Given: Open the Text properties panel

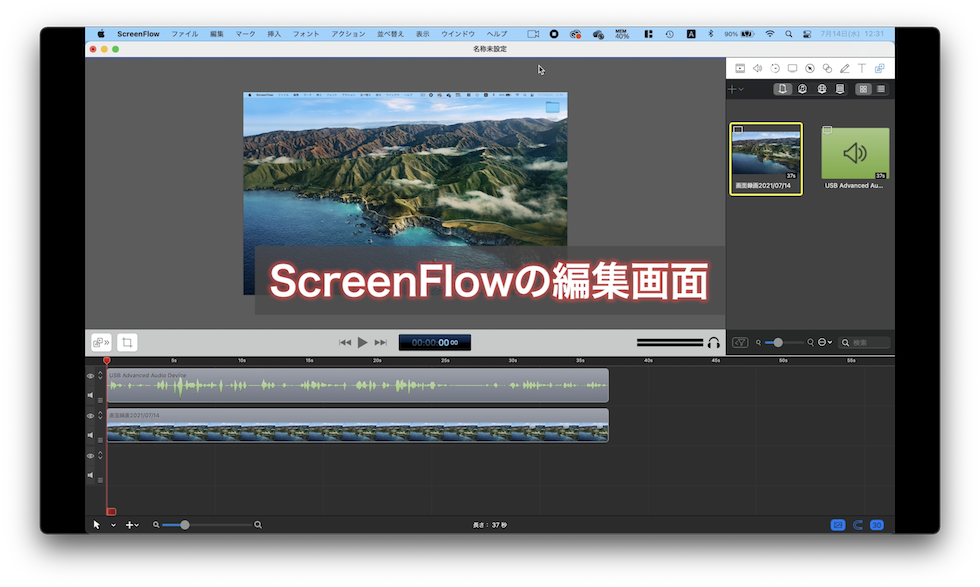Looking at the screenshot, I should click(860, 68).
